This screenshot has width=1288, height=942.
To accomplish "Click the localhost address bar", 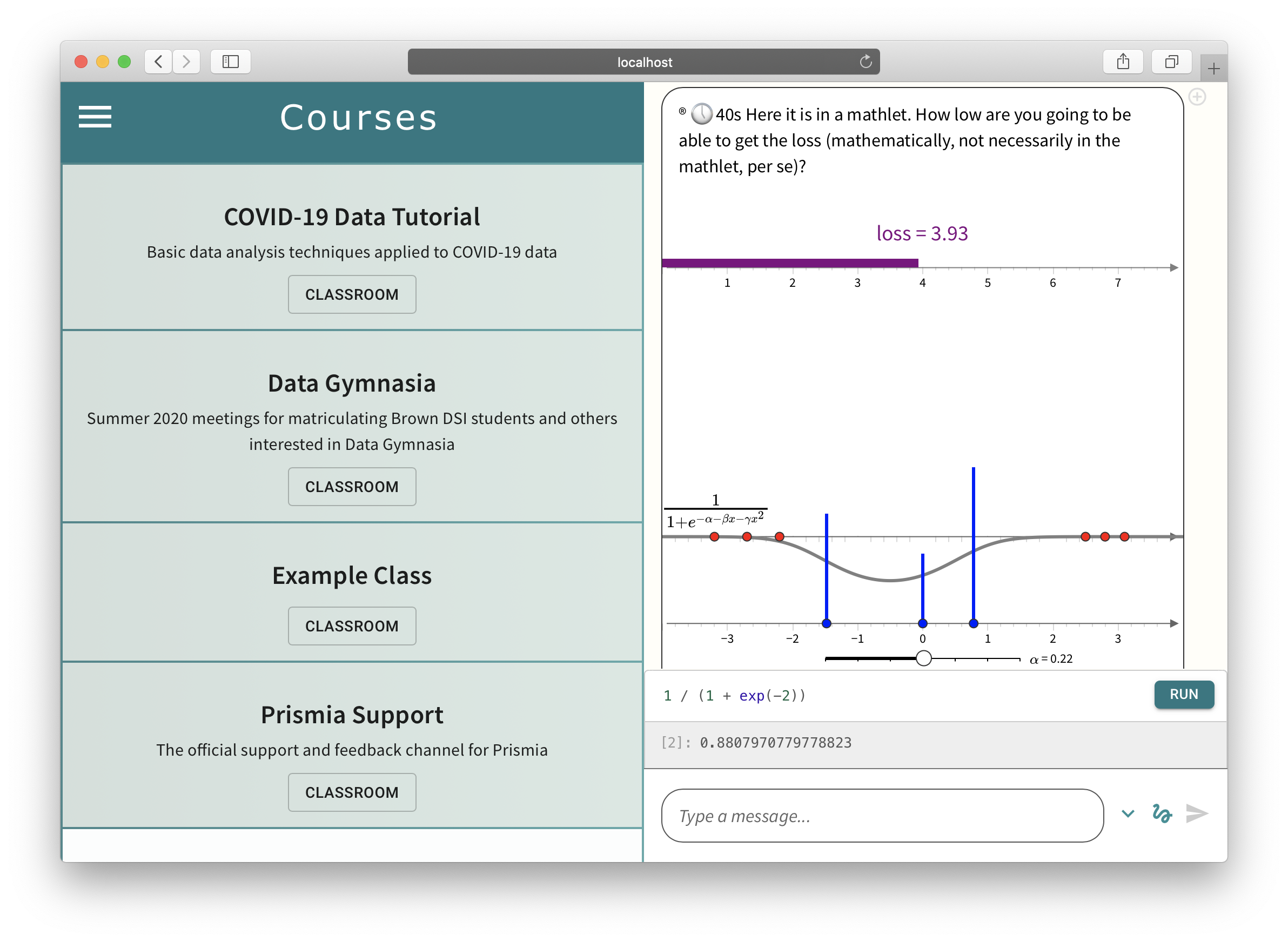I will [643, 62].
